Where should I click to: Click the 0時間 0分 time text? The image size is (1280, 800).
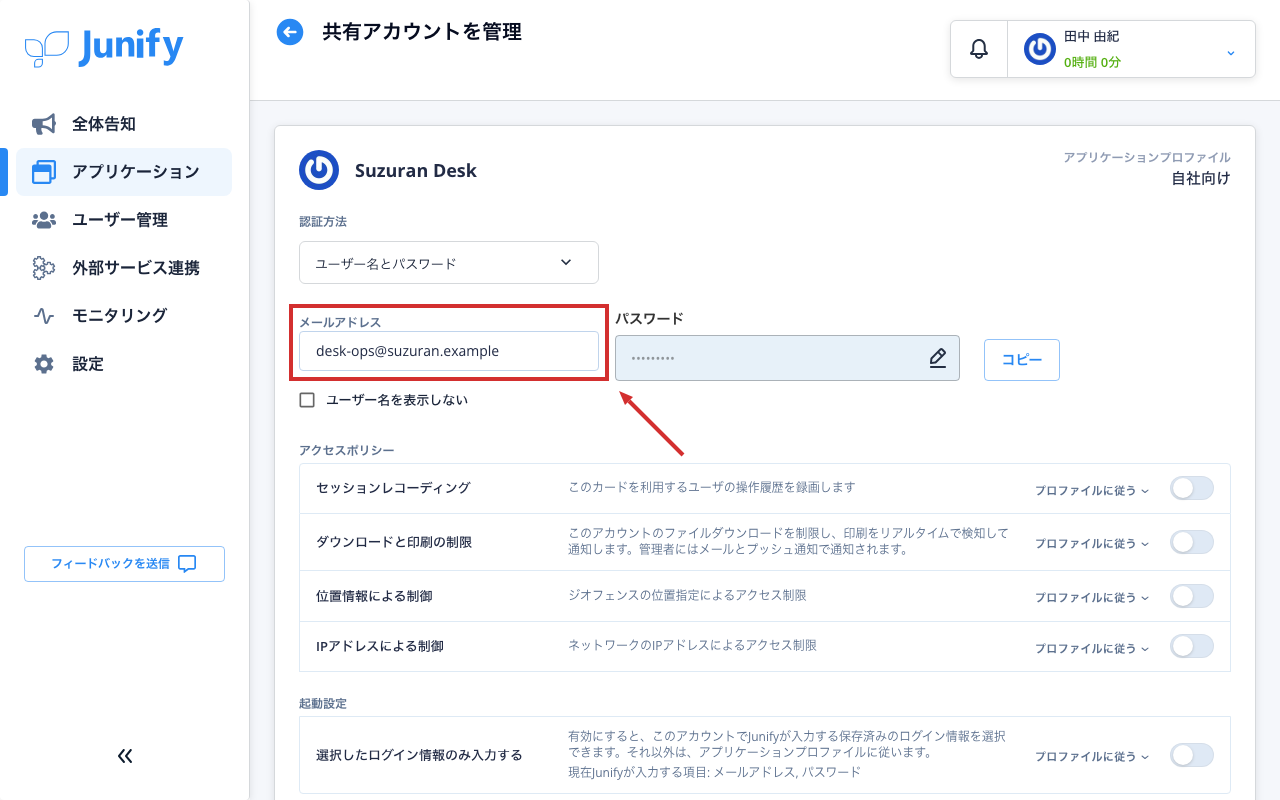point(1092,62)
